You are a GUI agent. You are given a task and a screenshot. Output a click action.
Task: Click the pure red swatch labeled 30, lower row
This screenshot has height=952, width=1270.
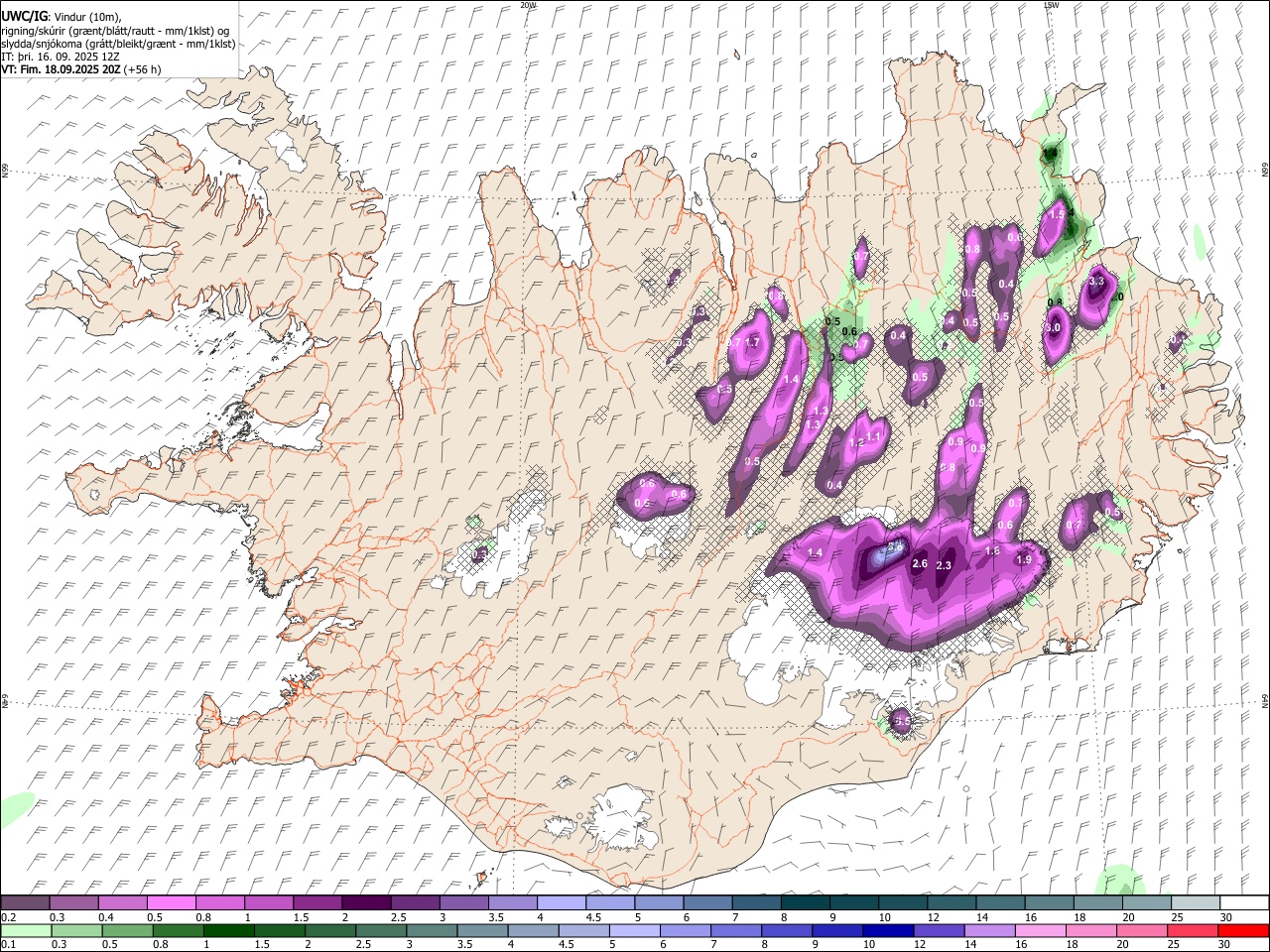1243,930
